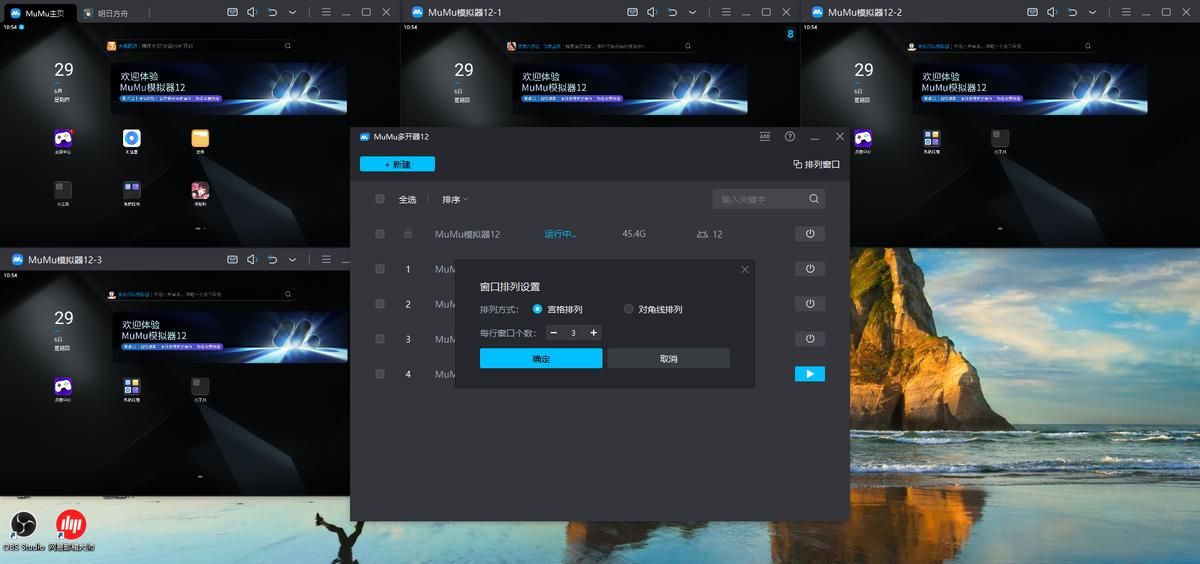Open the hamburger menu in MuMu模拟器12-1 window
This screenshot has height=564, width=1200.
coord(727,12)
